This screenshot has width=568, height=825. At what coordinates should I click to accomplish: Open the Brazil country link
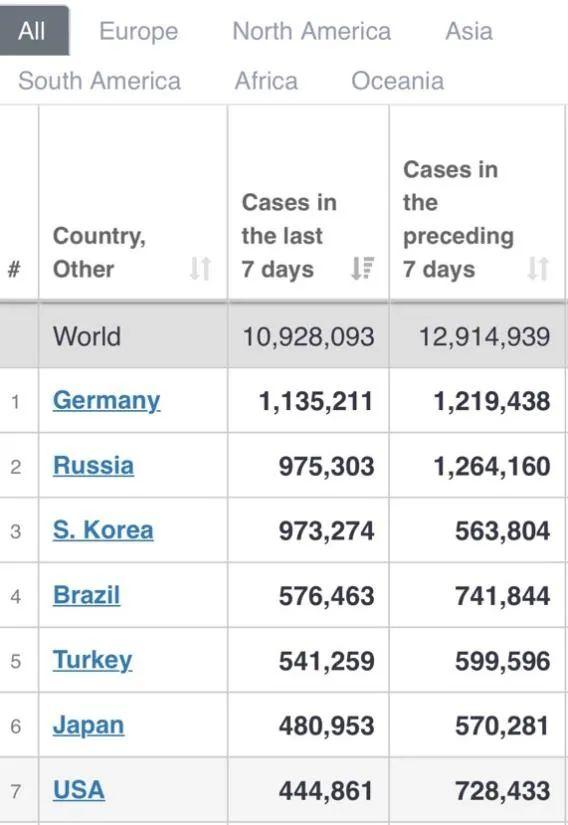87,595
